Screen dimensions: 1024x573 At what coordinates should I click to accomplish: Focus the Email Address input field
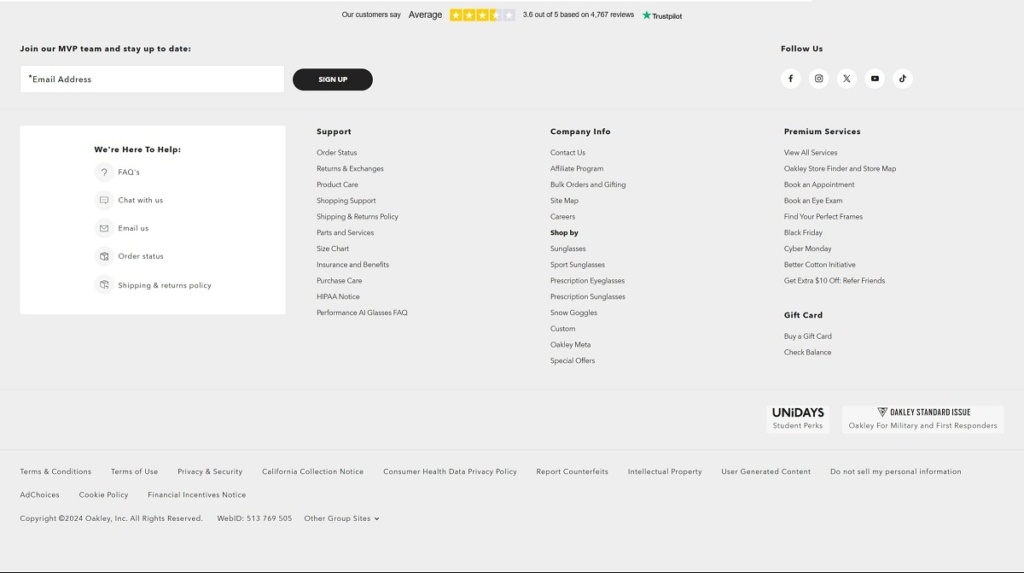coord(152,79)
